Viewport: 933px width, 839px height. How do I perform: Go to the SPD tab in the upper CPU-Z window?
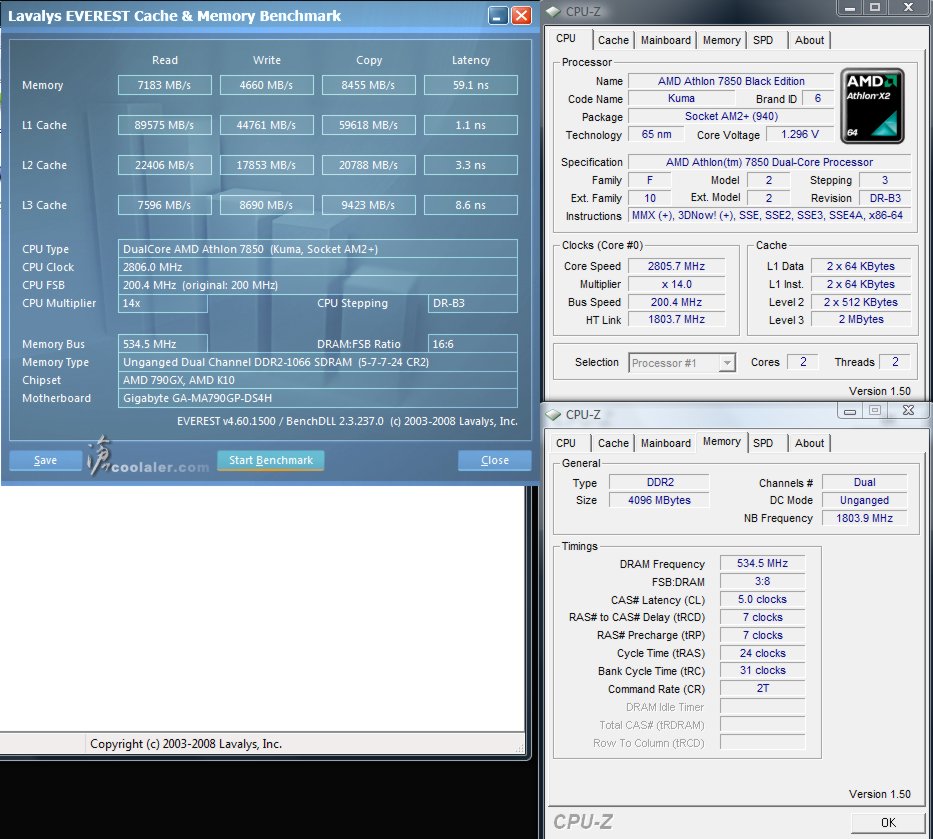(763, 40)
